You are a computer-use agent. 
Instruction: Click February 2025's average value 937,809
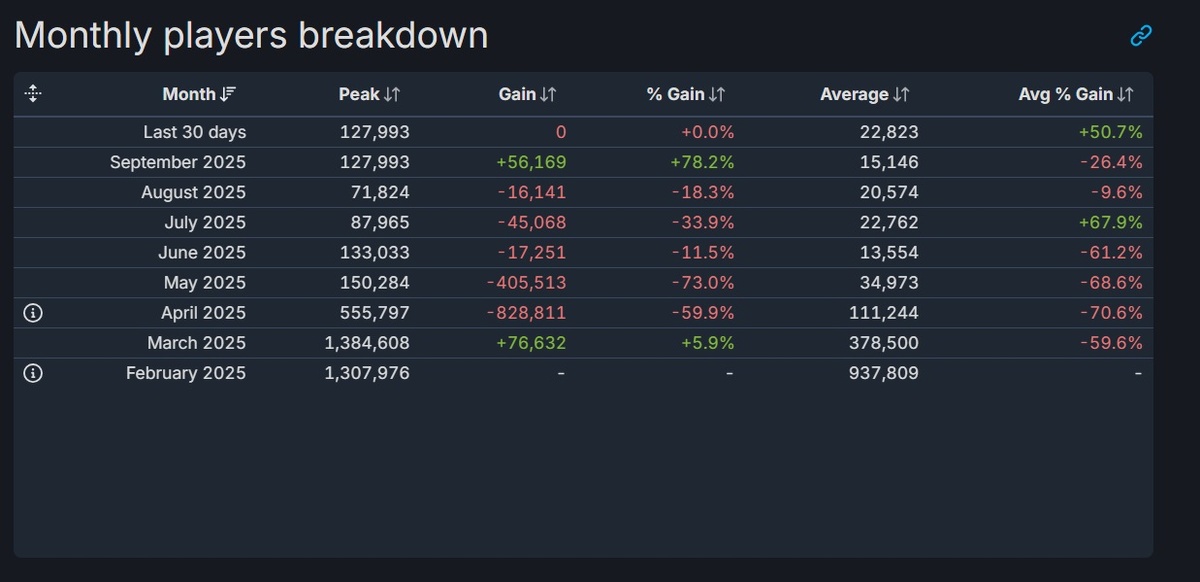[x=879, y=373]
